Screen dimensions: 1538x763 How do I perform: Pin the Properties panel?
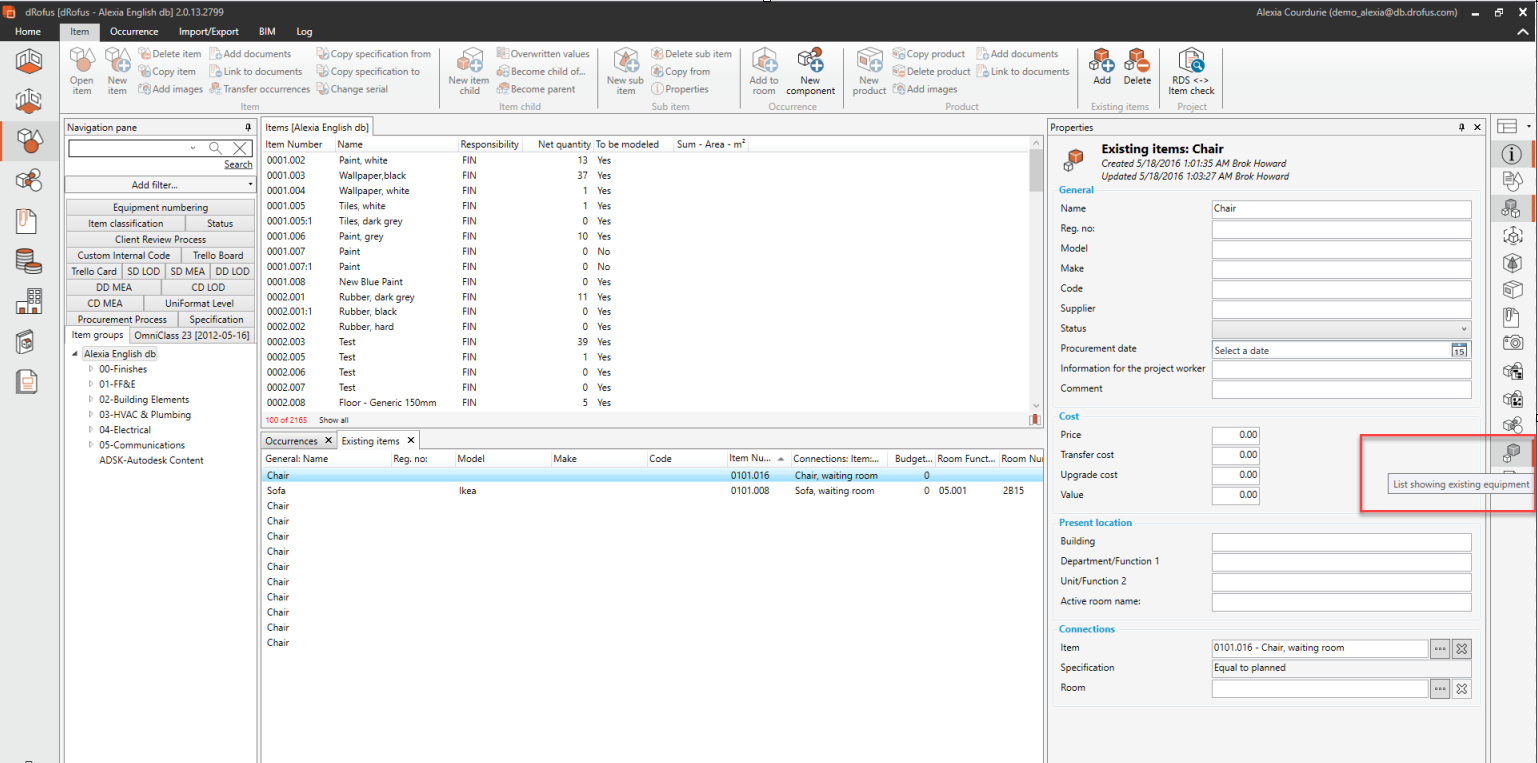coord(1461,128)
